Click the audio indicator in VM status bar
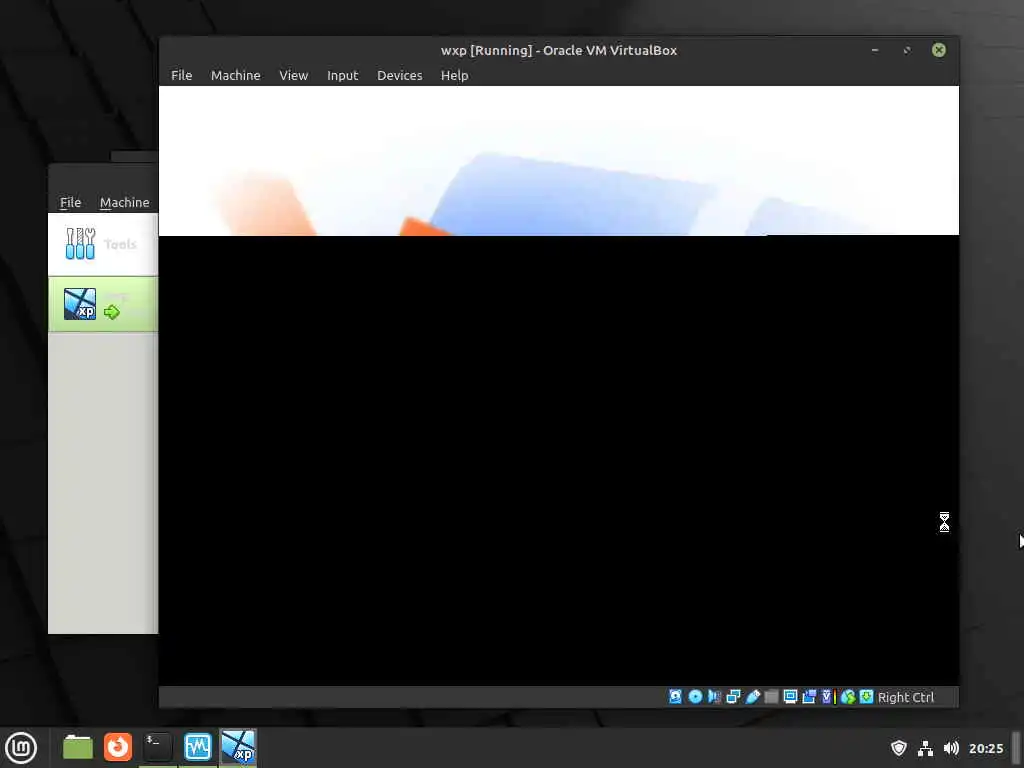This screenshot has height=768, width=1024. pyautogui.click(x=714, y=697)
